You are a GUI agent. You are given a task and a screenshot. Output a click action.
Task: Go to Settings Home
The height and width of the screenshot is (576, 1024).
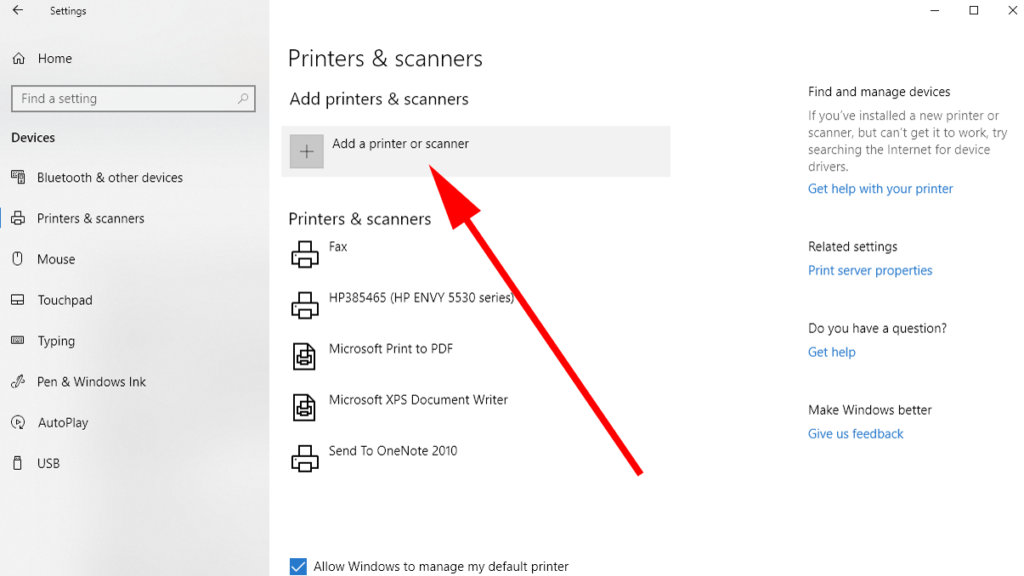[54, 59]
